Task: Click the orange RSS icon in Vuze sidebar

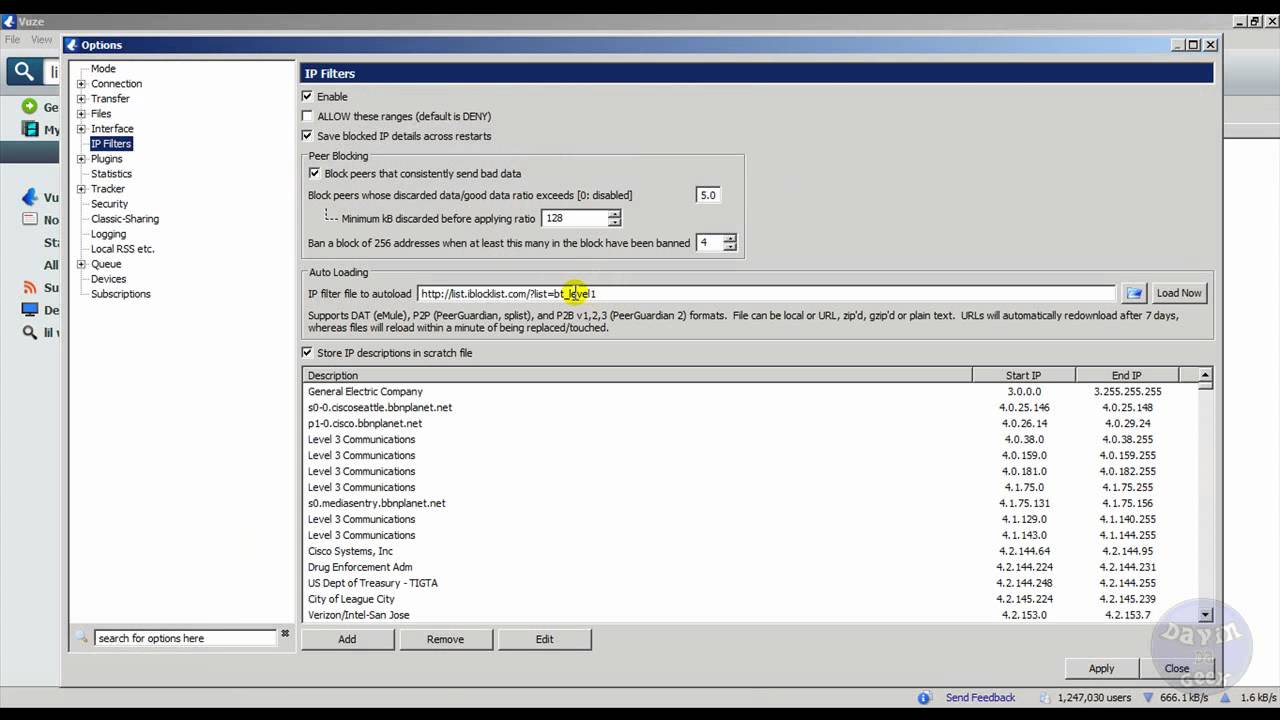Action: click(29, 287)
